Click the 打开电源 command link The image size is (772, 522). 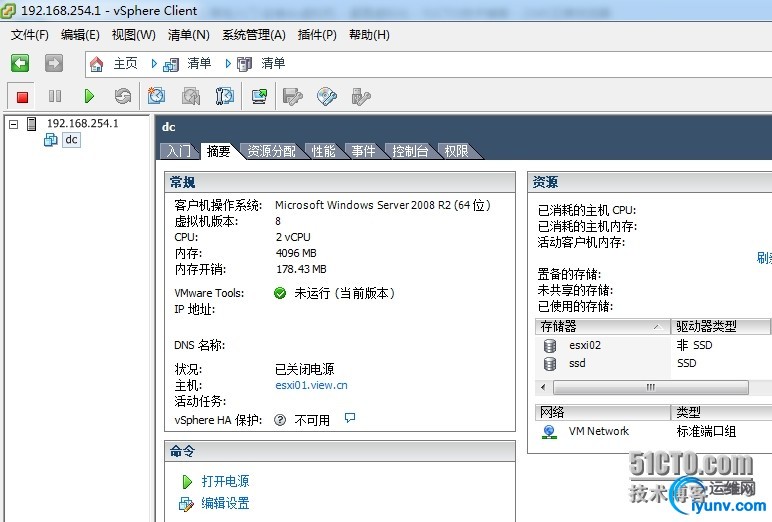click(225, 481)
